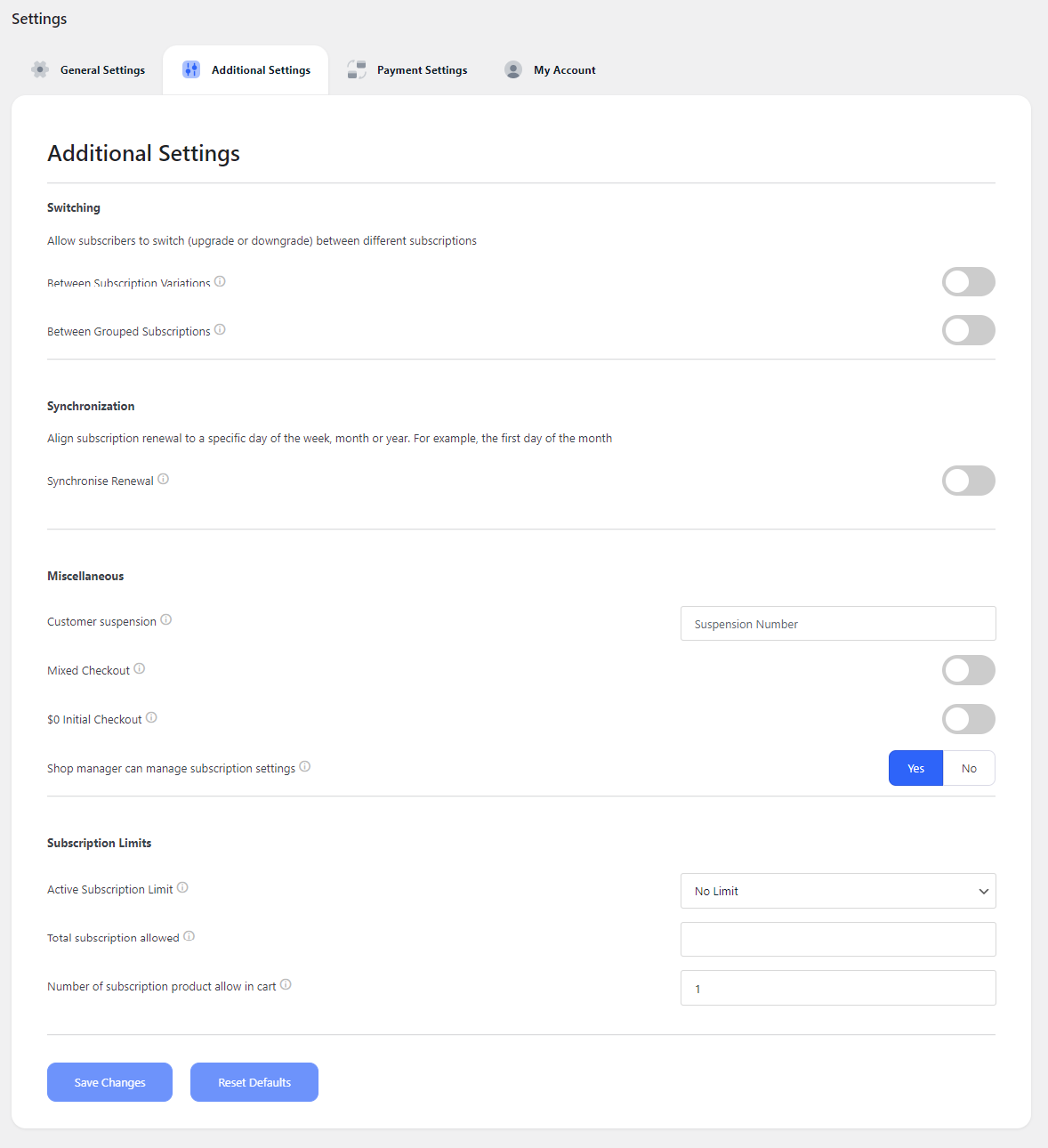
Task: Click info icon beside Customer suspension
Action: (165, 620)
